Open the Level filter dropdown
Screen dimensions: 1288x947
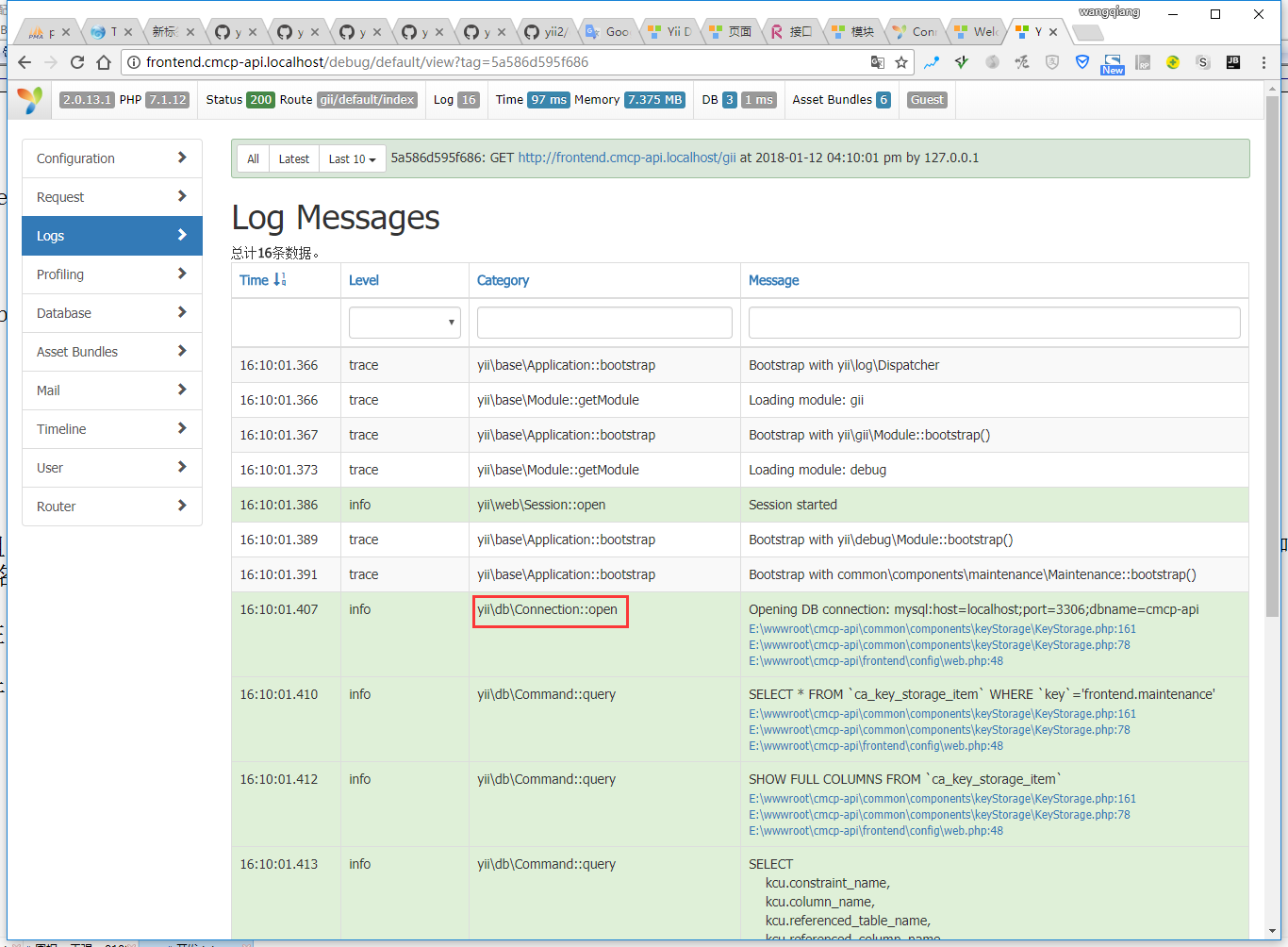coord(405,323)
